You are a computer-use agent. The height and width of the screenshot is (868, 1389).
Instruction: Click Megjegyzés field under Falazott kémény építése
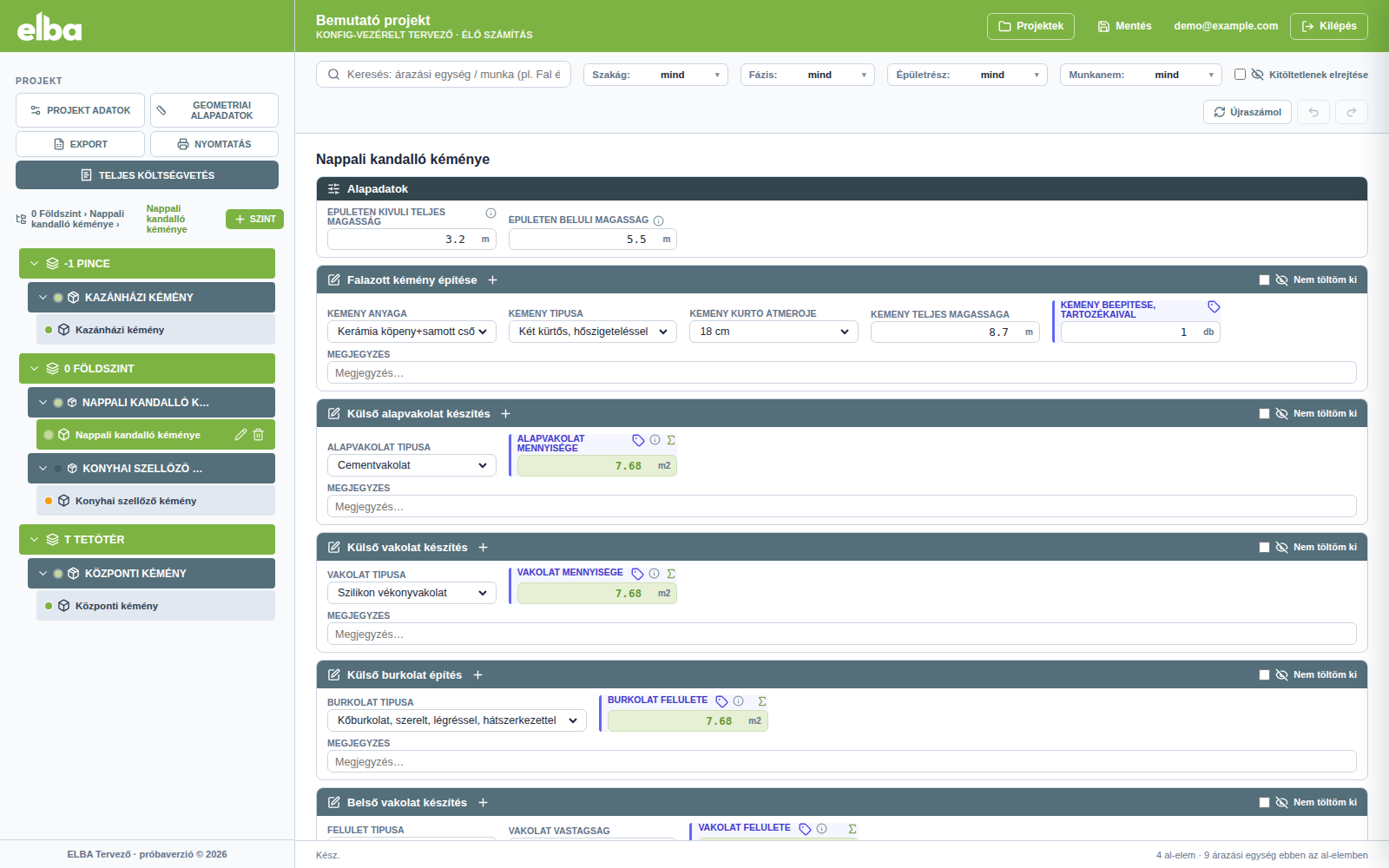click(x=841, y=373)
